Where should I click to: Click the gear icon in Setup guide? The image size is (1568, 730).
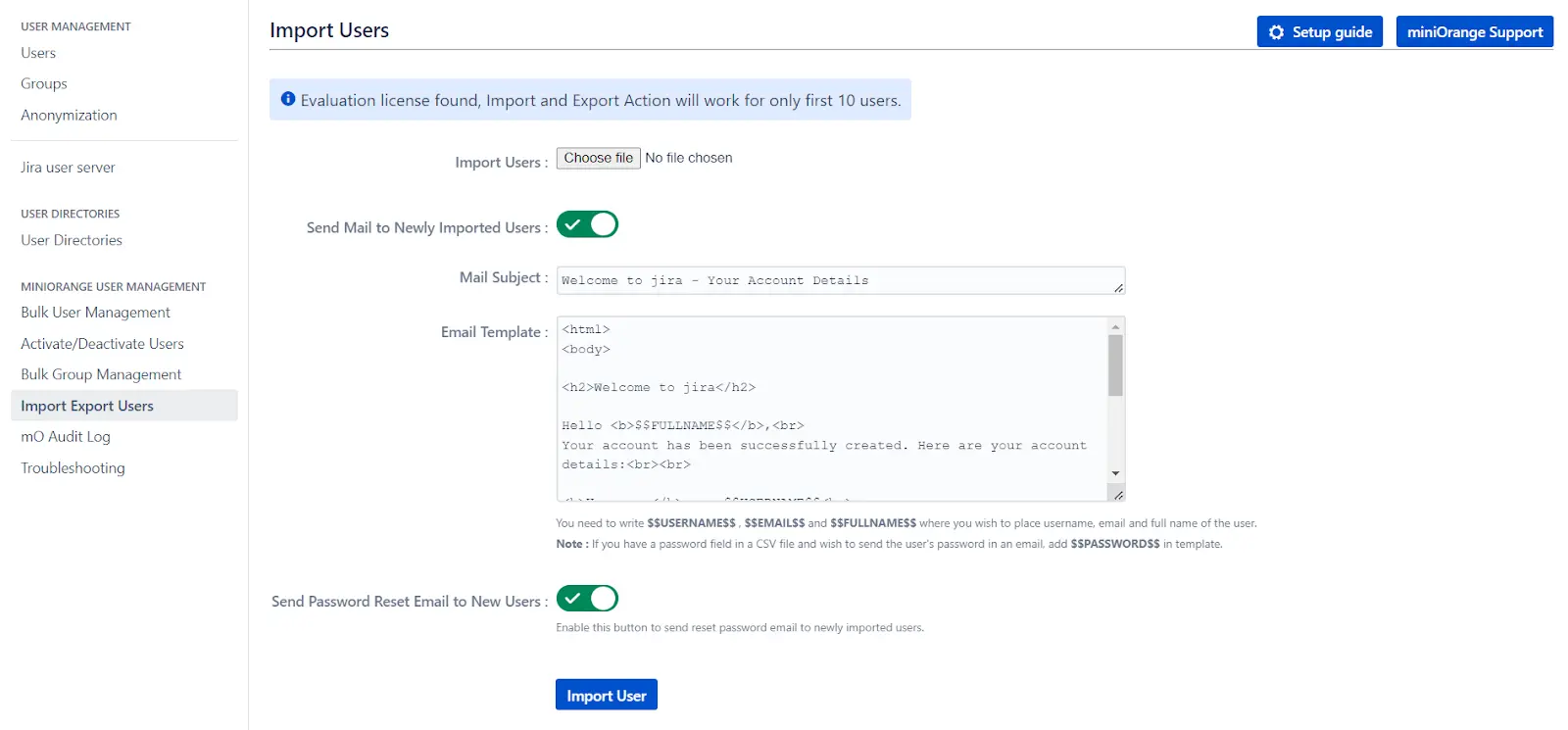(x=1276, y=32)
